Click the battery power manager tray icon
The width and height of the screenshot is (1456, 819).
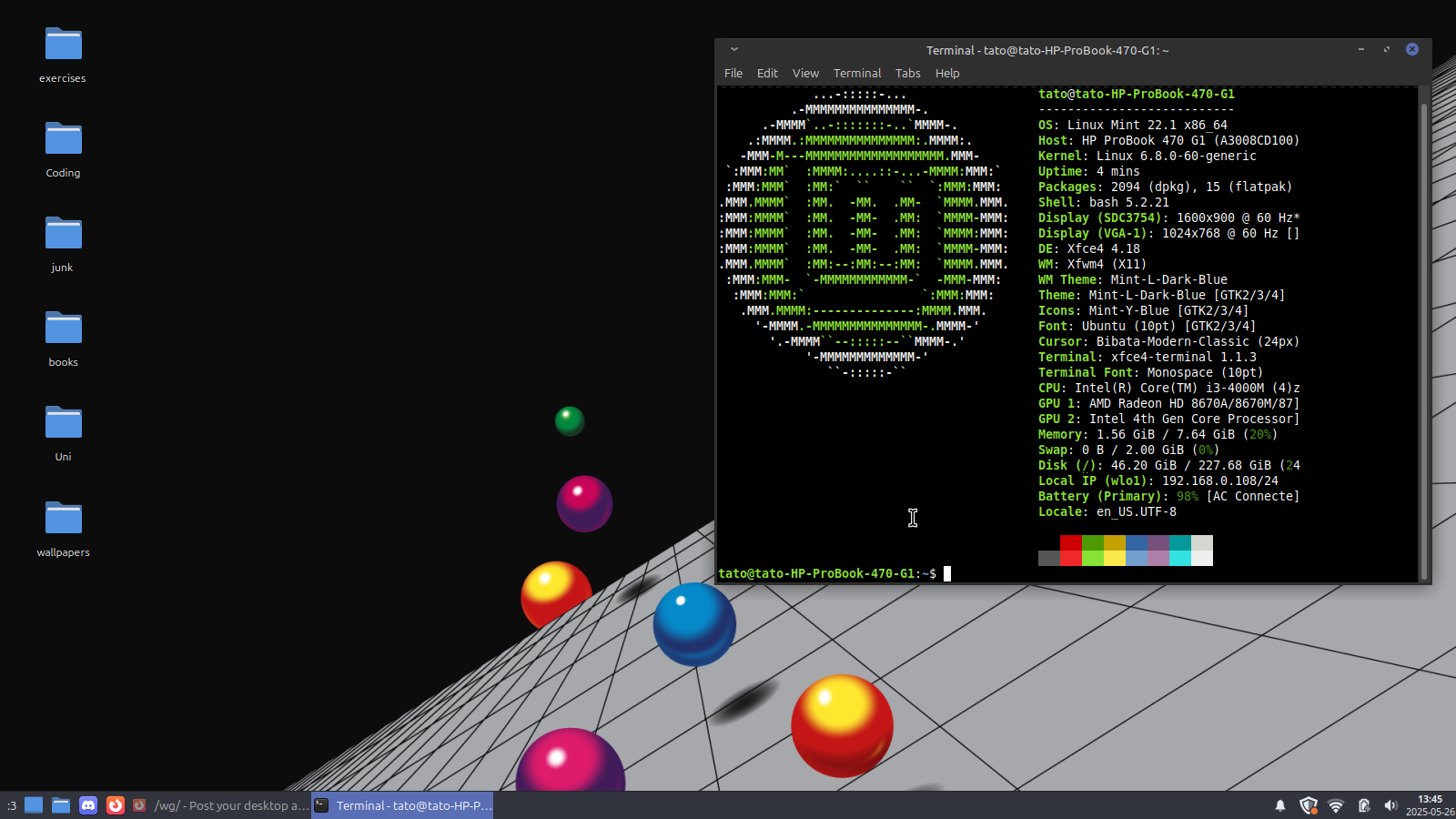pyautogui.click(x=1363, y=805)
